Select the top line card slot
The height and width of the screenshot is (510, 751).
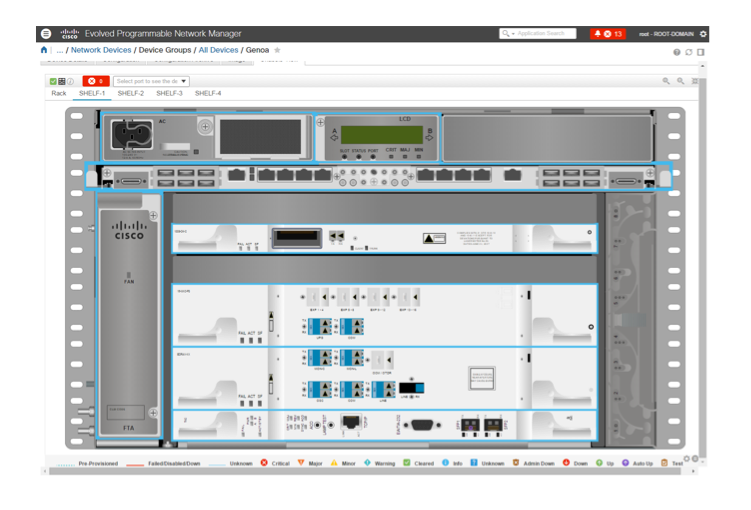tap(385, 238)
